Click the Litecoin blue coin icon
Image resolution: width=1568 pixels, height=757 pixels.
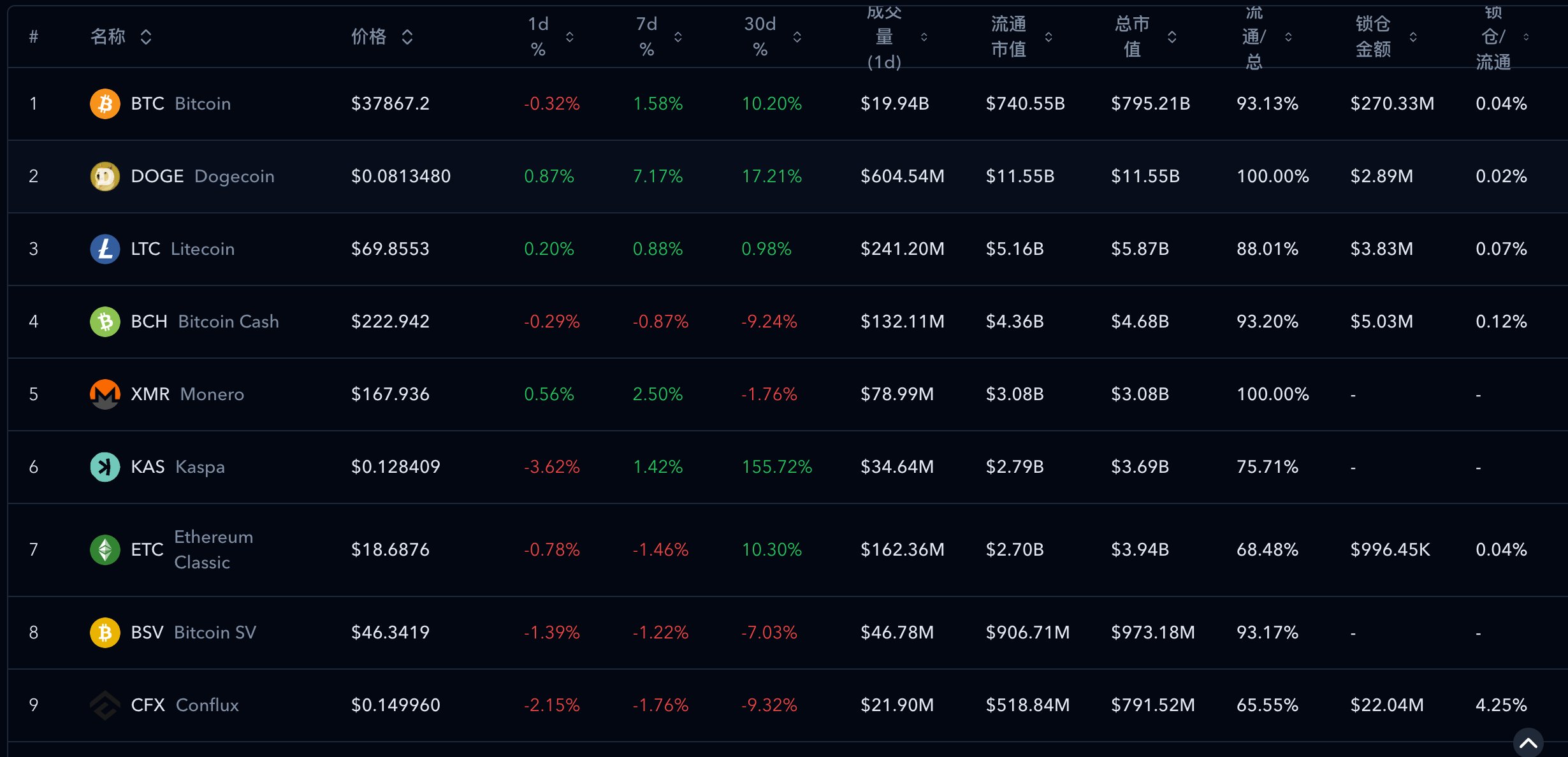(105, 249)
